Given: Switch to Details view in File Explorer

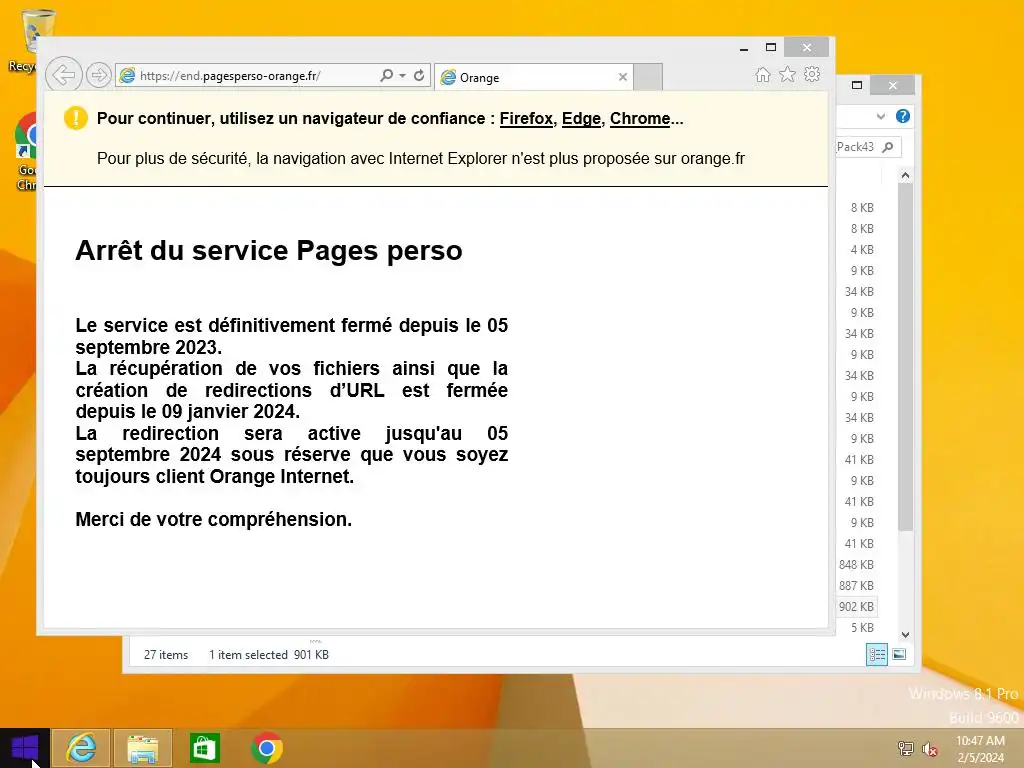Looking at the screenshot, I should click(876, 654).
